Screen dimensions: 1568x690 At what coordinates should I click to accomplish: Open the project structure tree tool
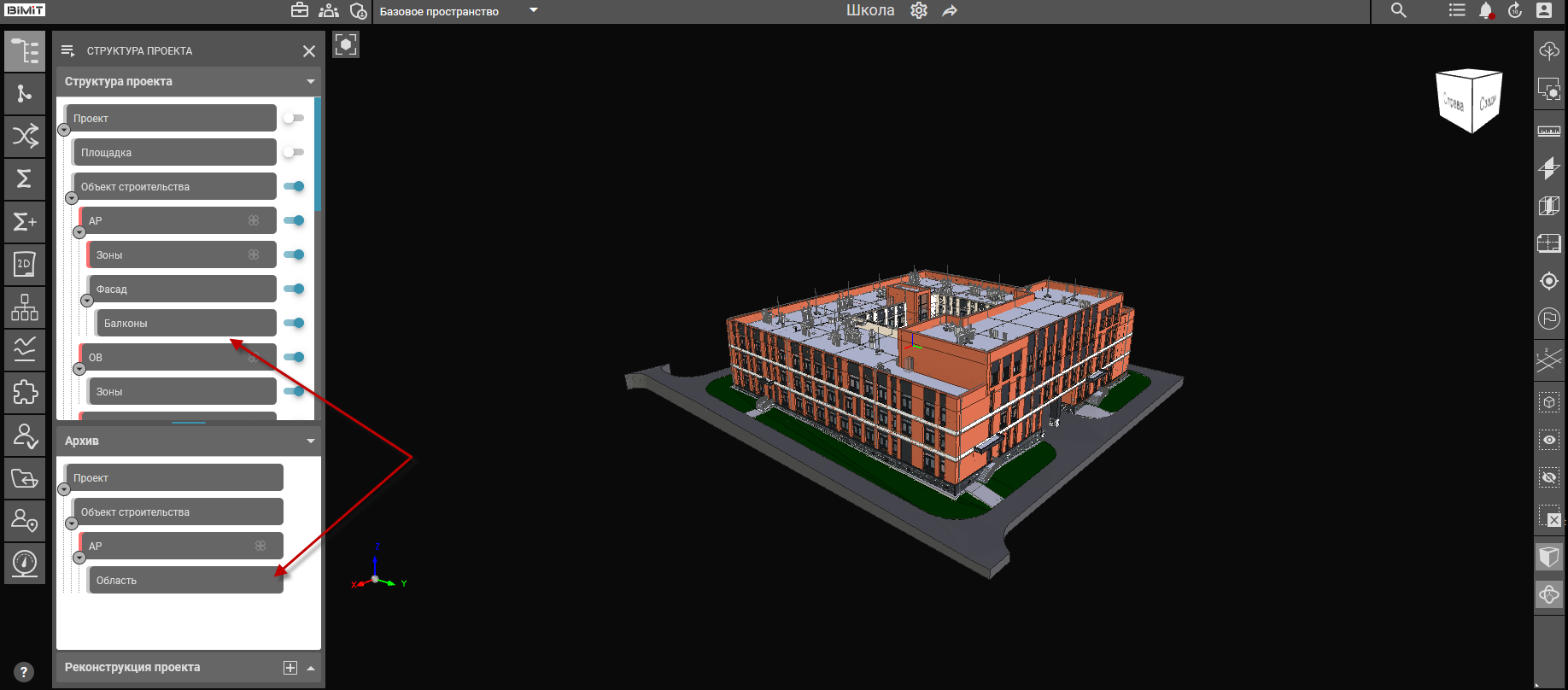(x=25, y=51)
